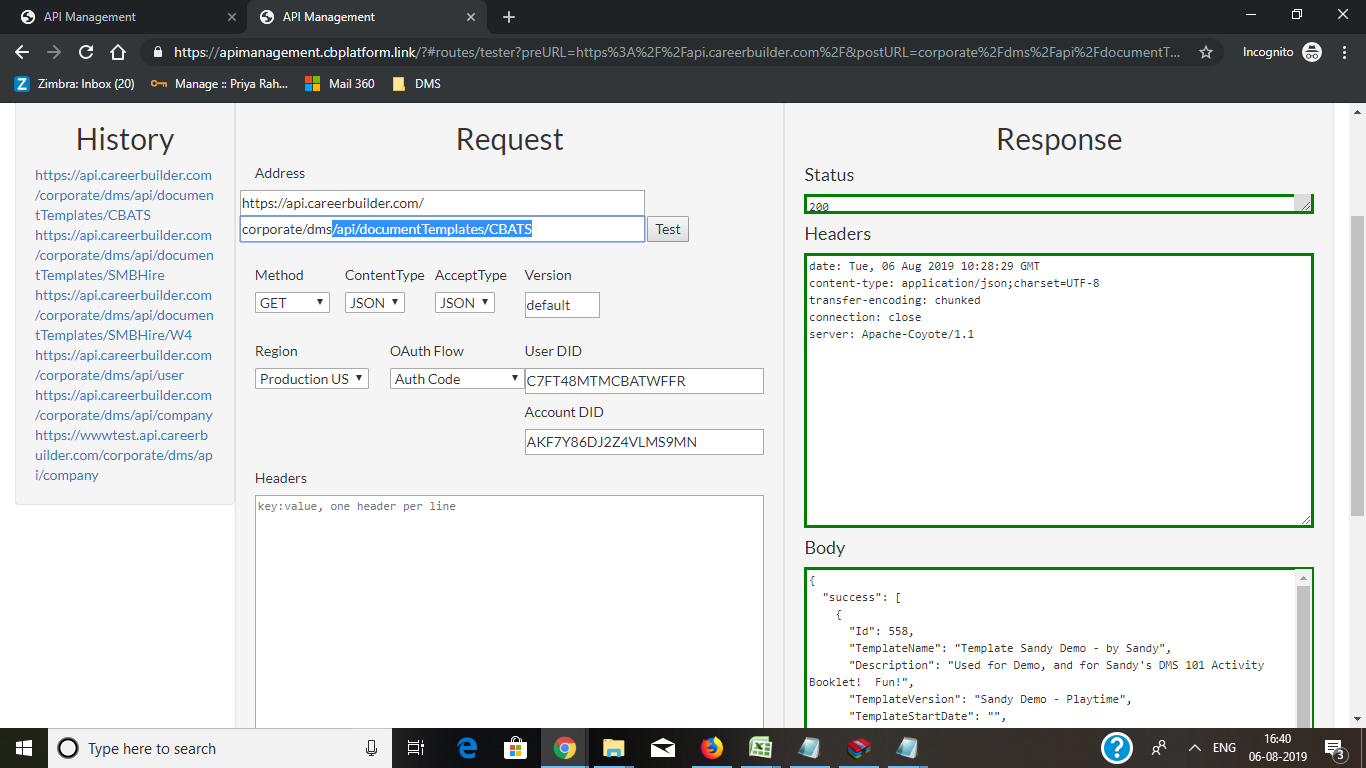Image resolution: width=1366 pixels, height=768 pixels.
Task: Open File Explorer from the taskbar
Action: click(613, 748)
